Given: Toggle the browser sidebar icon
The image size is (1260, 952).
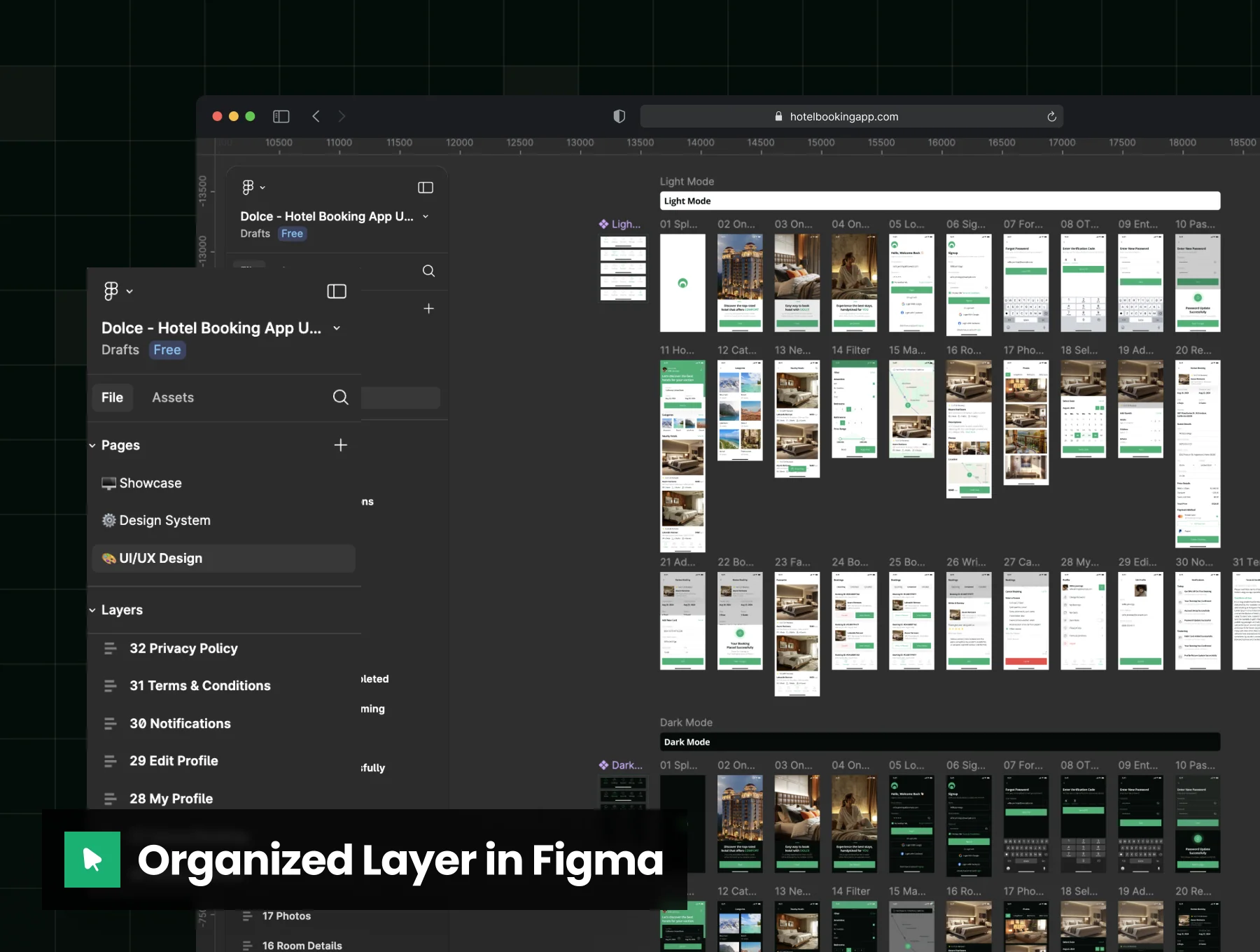Looking at the screenshot, I should point(281,116).
